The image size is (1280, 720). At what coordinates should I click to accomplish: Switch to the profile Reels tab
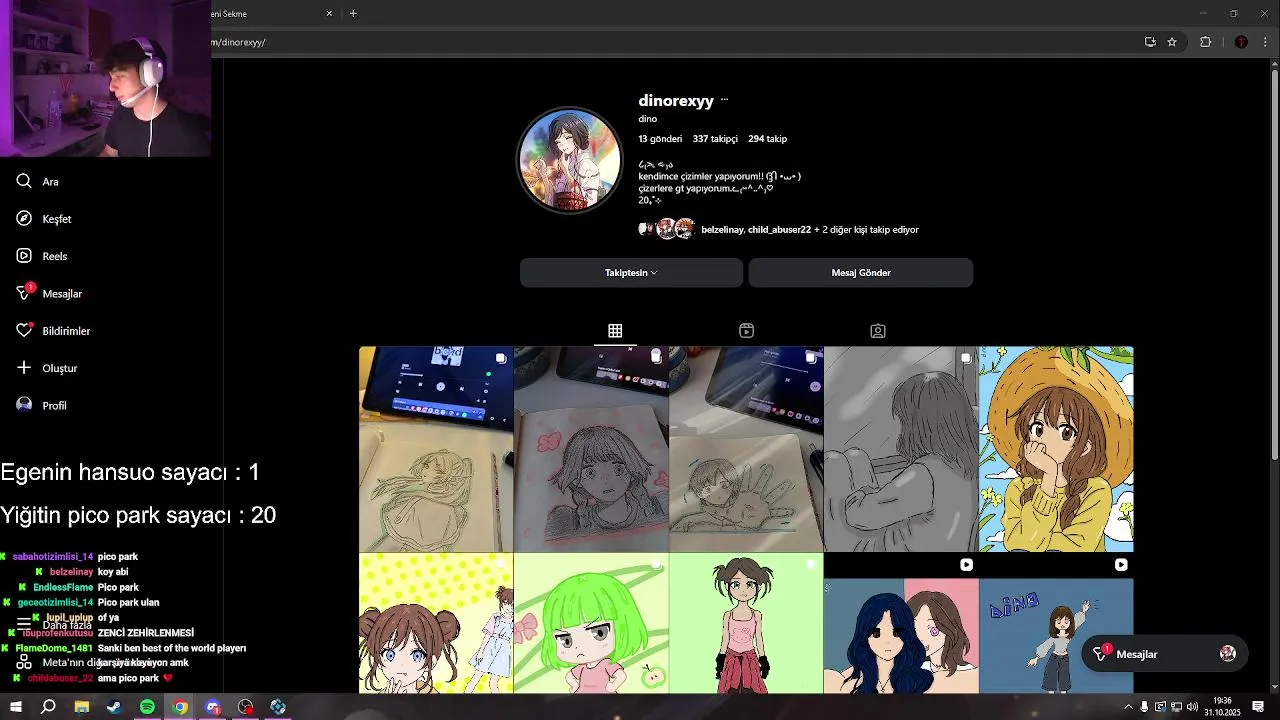pyautogui.click(x=746, y=331)
